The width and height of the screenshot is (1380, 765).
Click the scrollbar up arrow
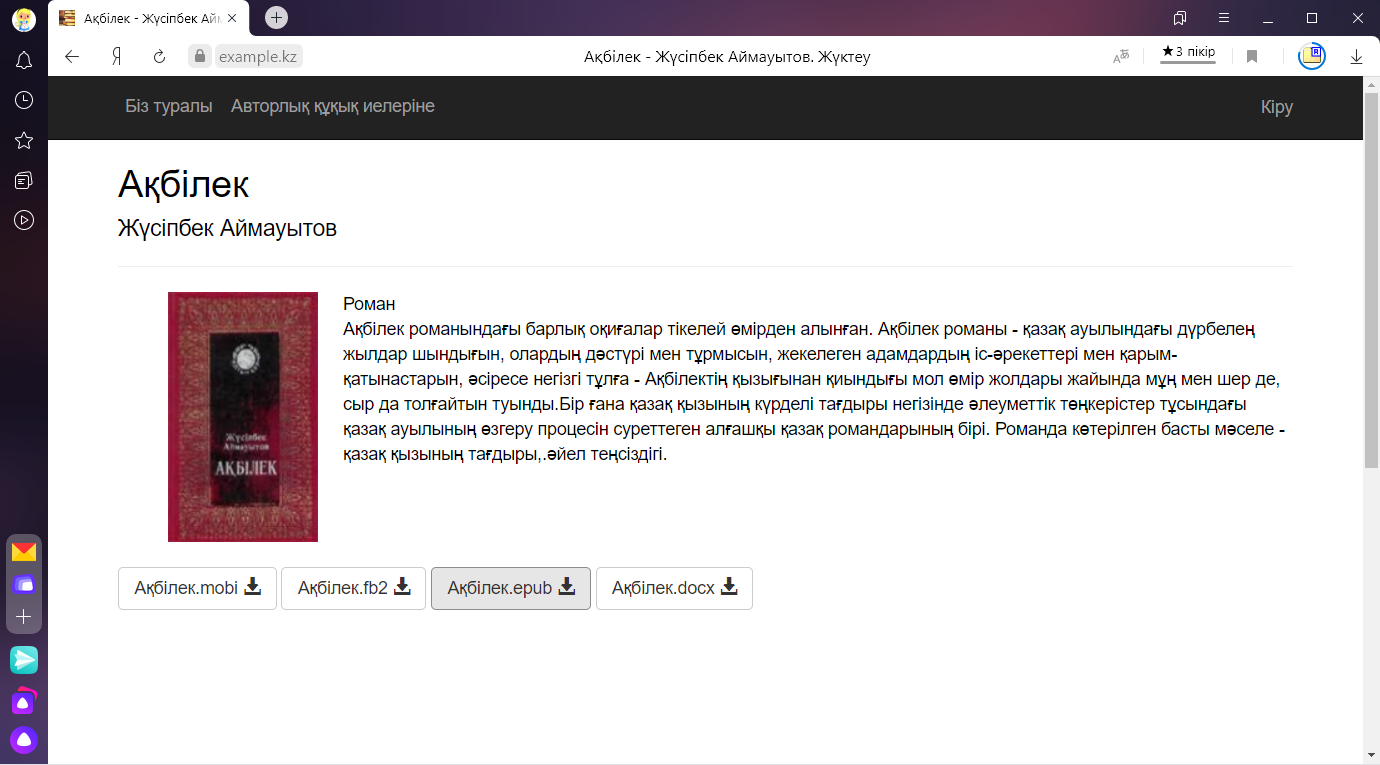(x=1371, y=84)
